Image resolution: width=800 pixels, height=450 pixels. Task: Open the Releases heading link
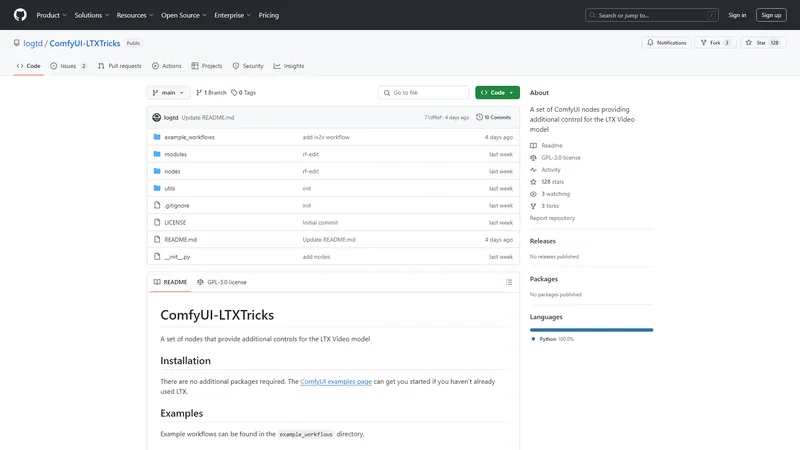[542, 241]
